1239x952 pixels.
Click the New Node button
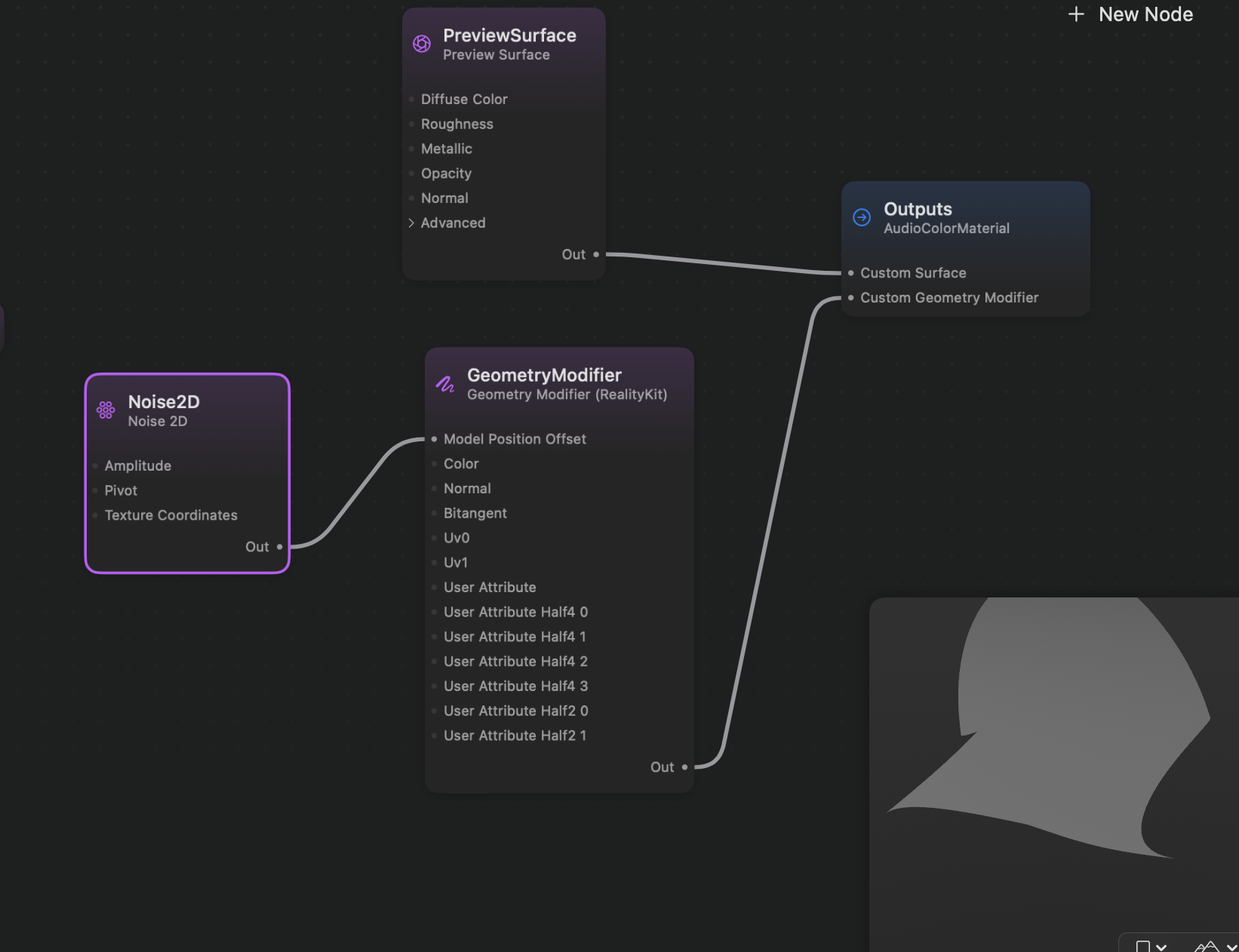click(1130, 14)
